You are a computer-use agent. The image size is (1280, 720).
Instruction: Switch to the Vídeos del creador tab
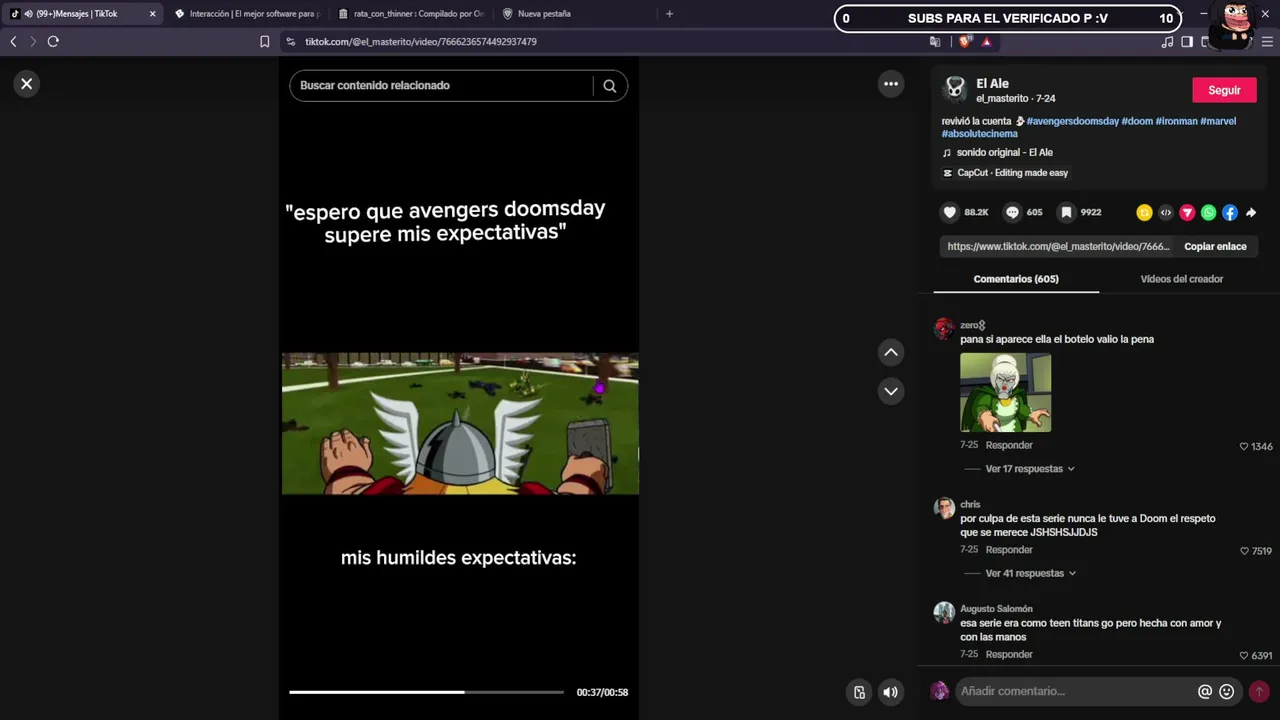coord(1182,279)
